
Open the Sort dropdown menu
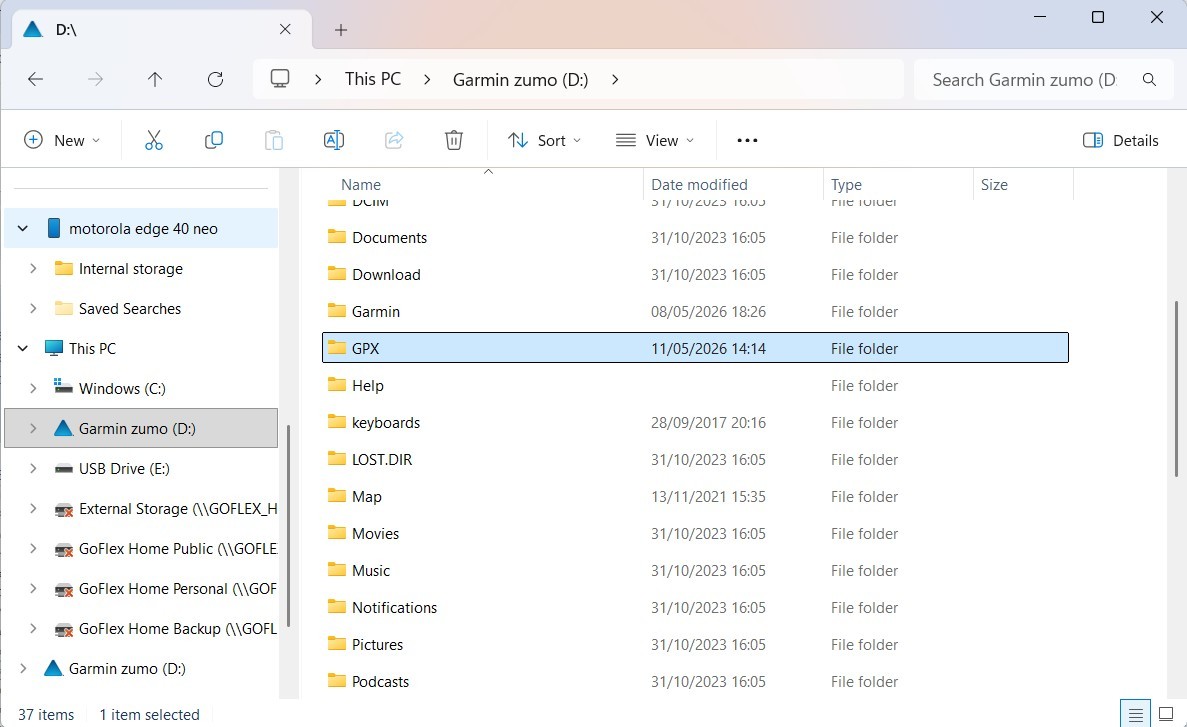(544, 140)
